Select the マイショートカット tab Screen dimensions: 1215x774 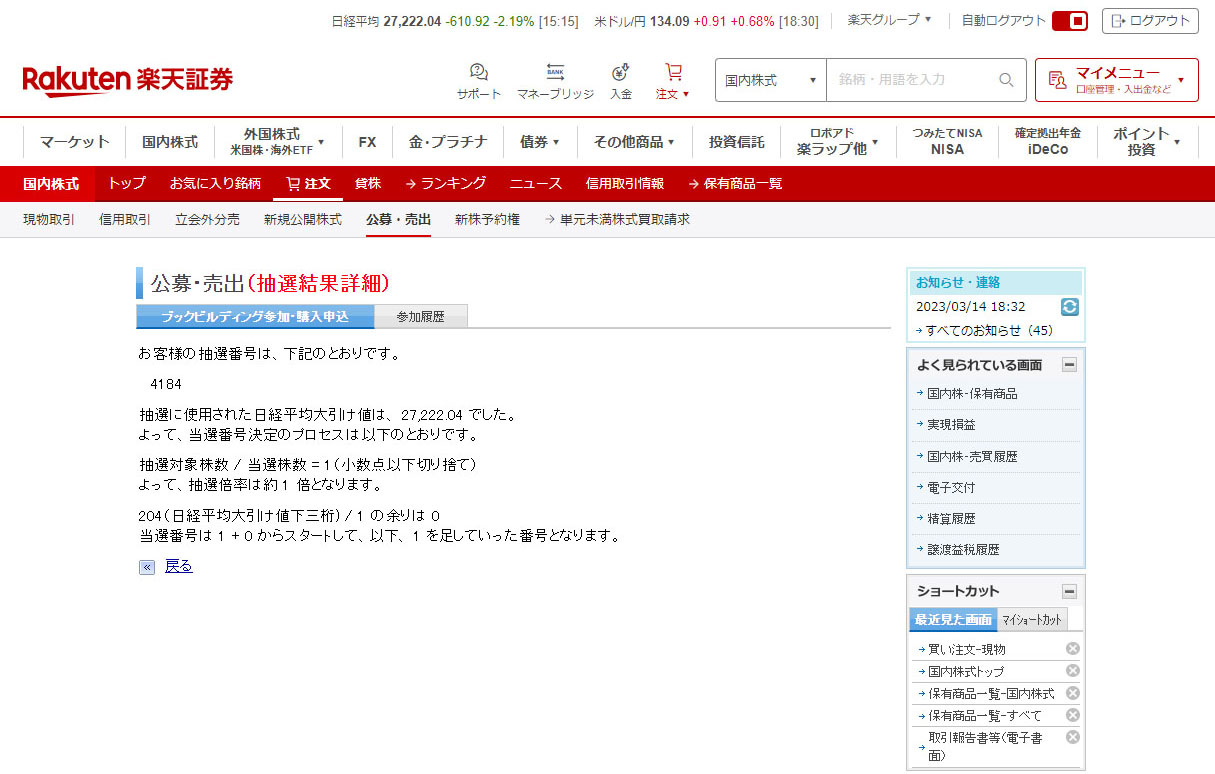click(x=1032, y=620)
